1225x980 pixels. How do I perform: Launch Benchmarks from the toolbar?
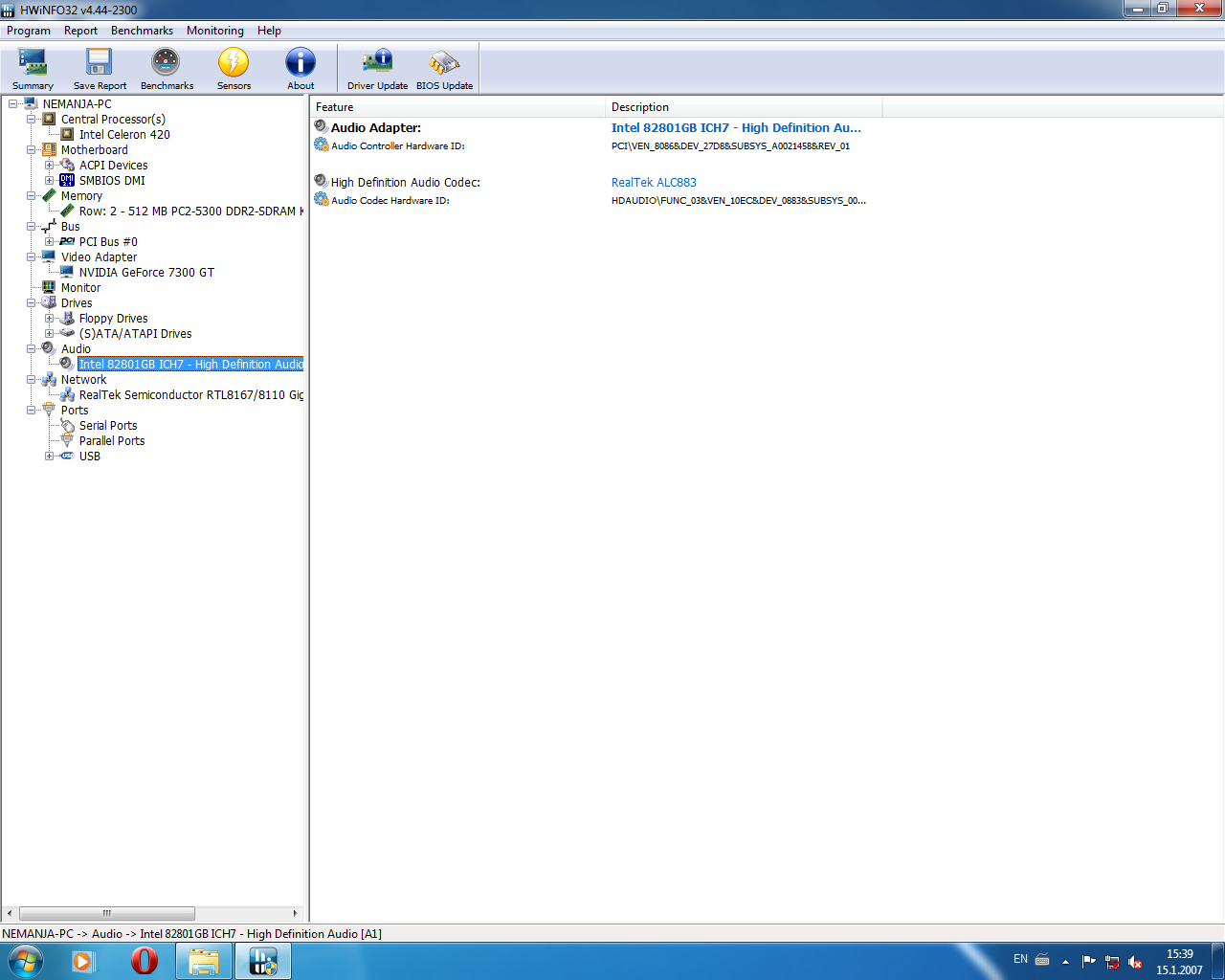click(167, 69)
